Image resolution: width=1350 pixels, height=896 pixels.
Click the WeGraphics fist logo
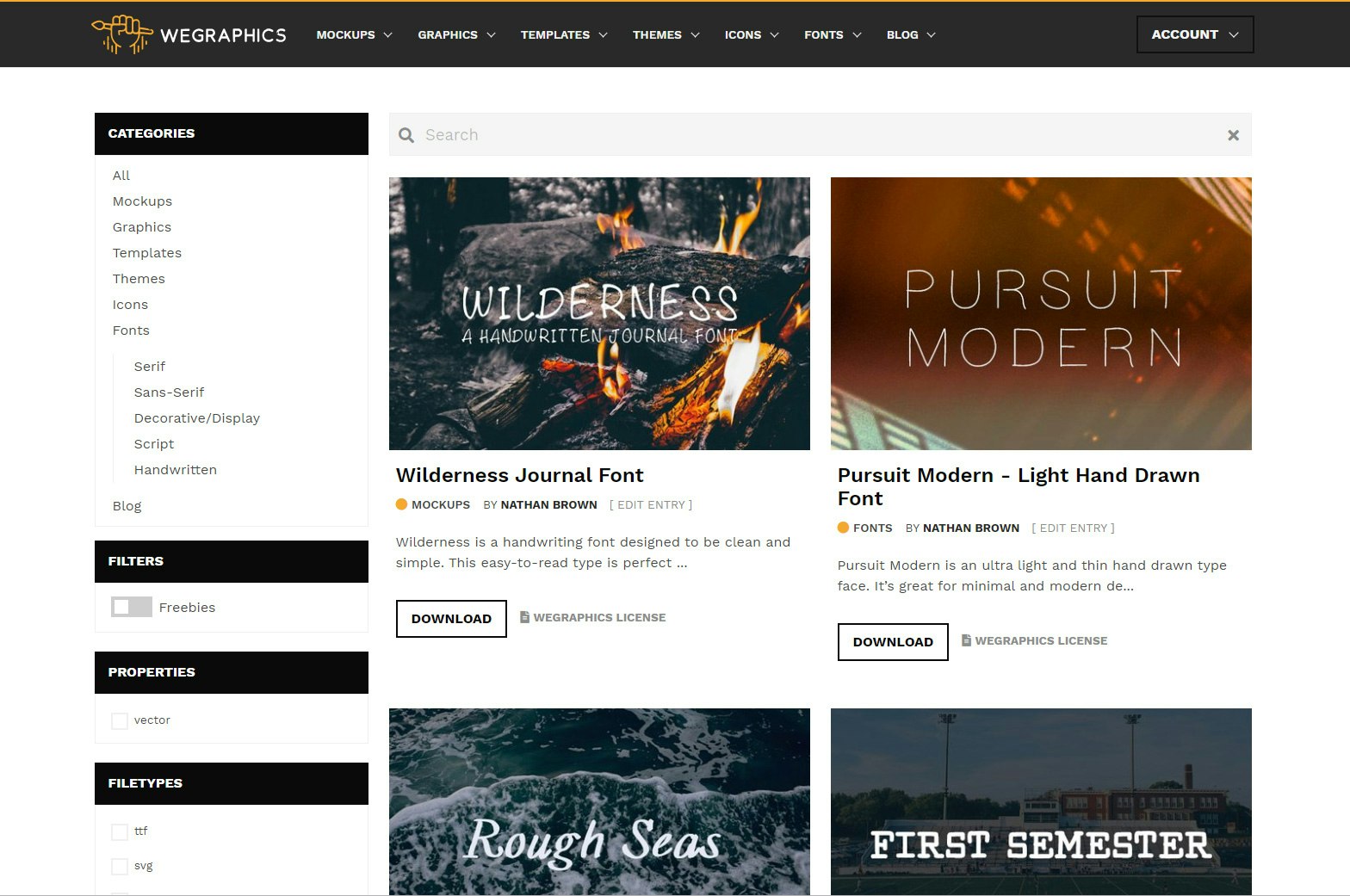coord(122,34)
